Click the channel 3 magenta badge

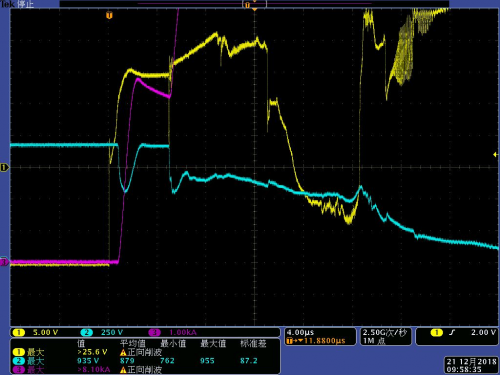click(x=154, y=332)
